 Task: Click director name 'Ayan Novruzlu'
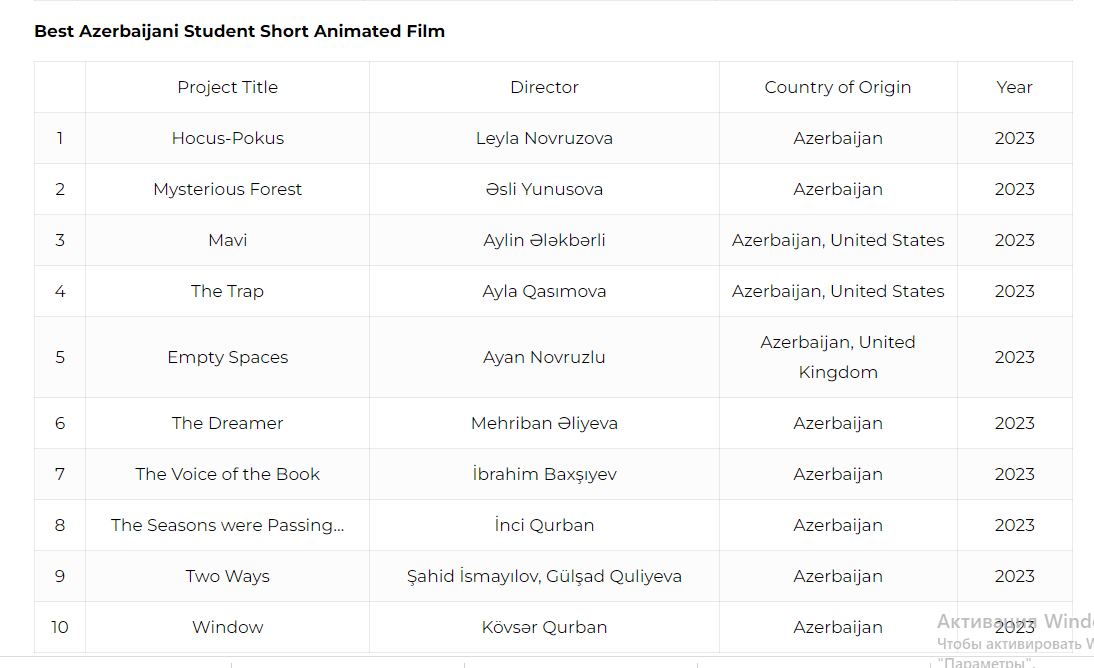pos(544,357)
